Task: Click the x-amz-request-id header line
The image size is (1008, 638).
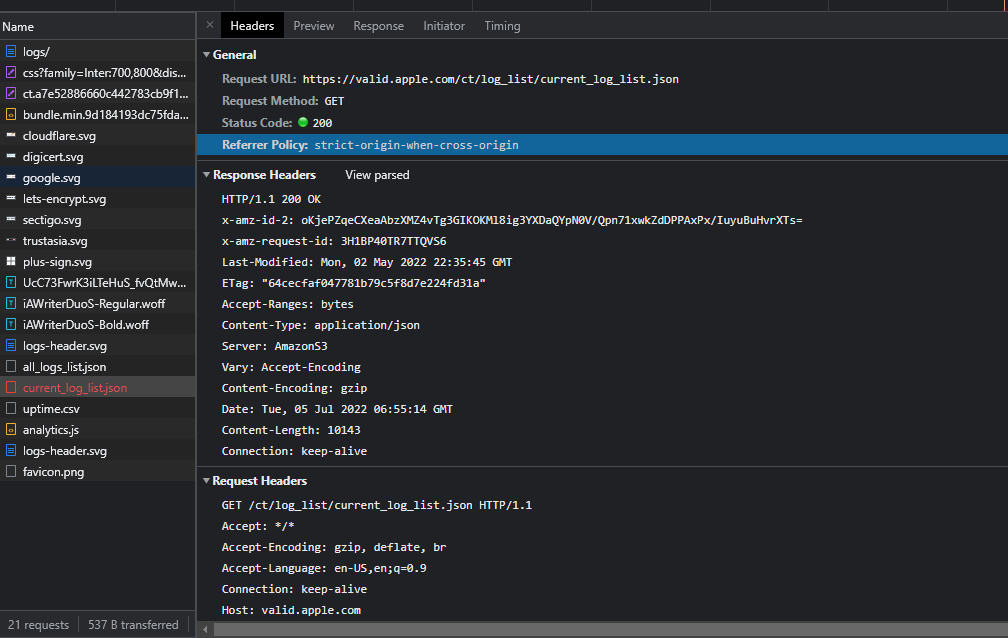Action: click(x=334, y=241)
